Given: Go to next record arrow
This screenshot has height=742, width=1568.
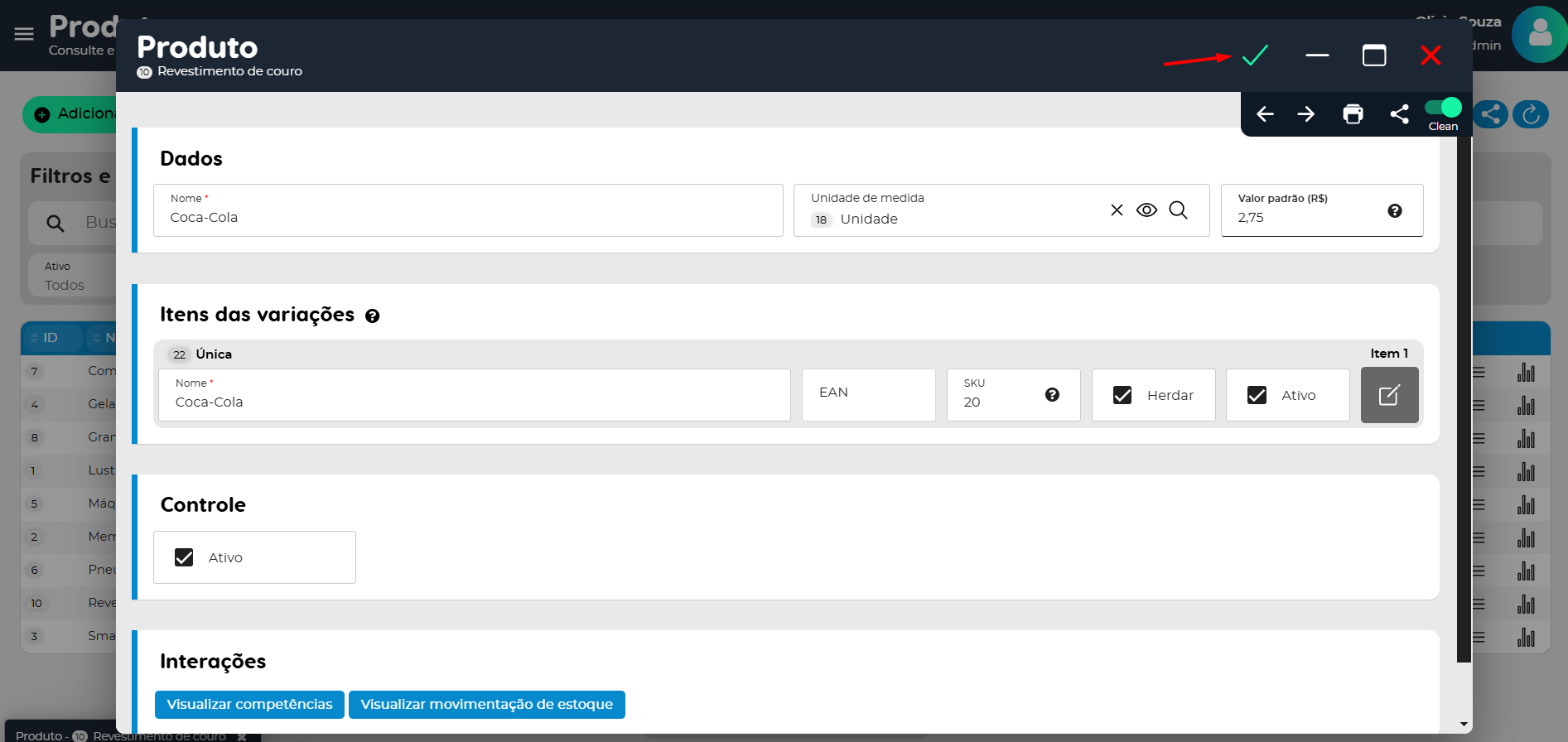Looking at the screenshot, I should tap(1306, 114).
